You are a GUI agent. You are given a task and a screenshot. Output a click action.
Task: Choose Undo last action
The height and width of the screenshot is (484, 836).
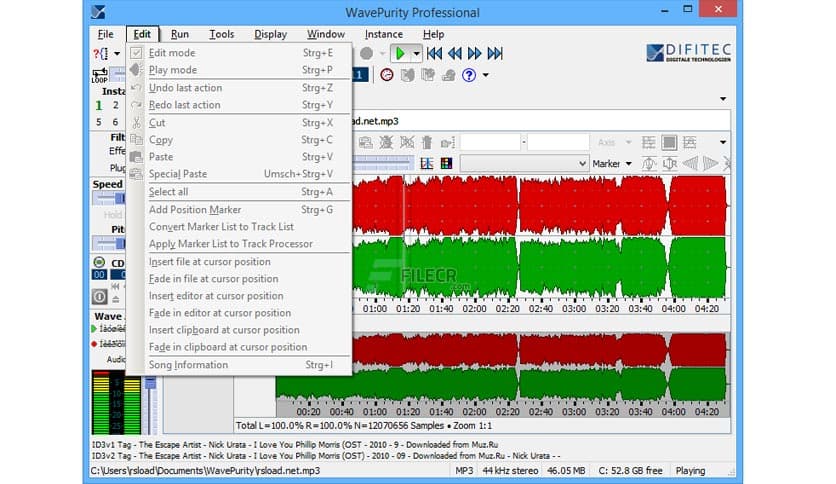click(239, 88)
